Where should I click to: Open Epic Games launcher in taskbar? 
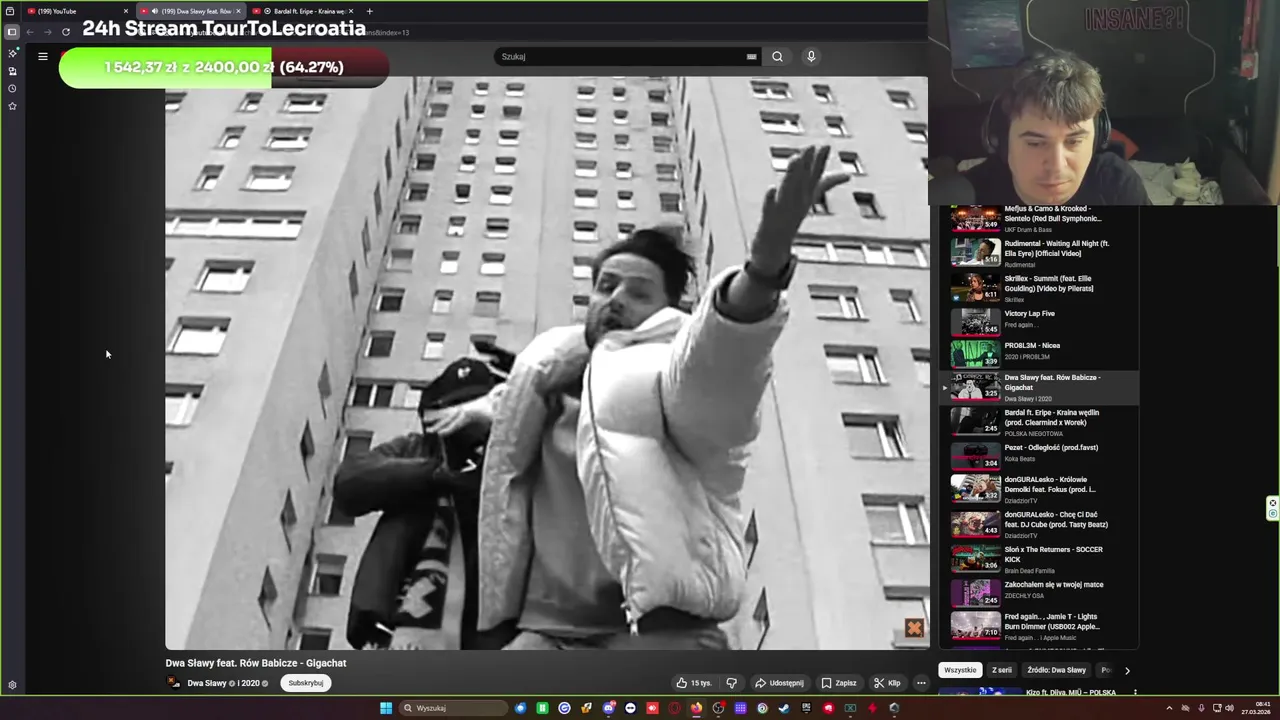click(806, 708)
